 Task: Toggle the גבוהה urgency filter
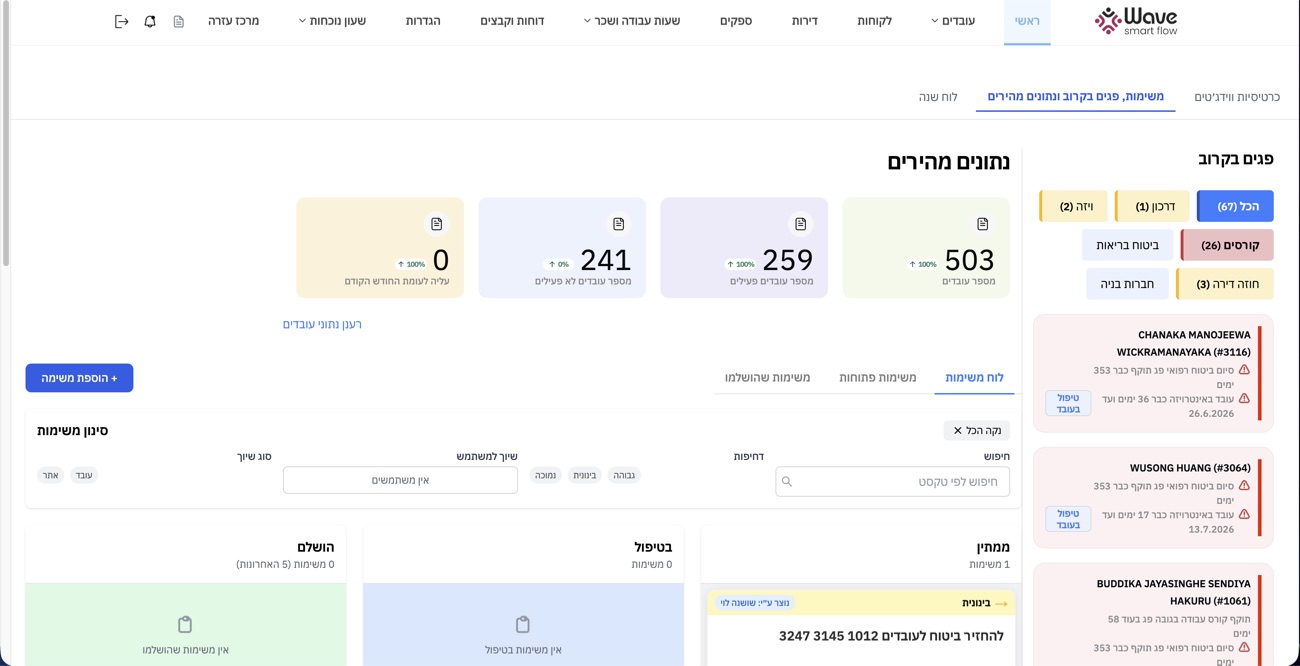click(x=623, y=475)
